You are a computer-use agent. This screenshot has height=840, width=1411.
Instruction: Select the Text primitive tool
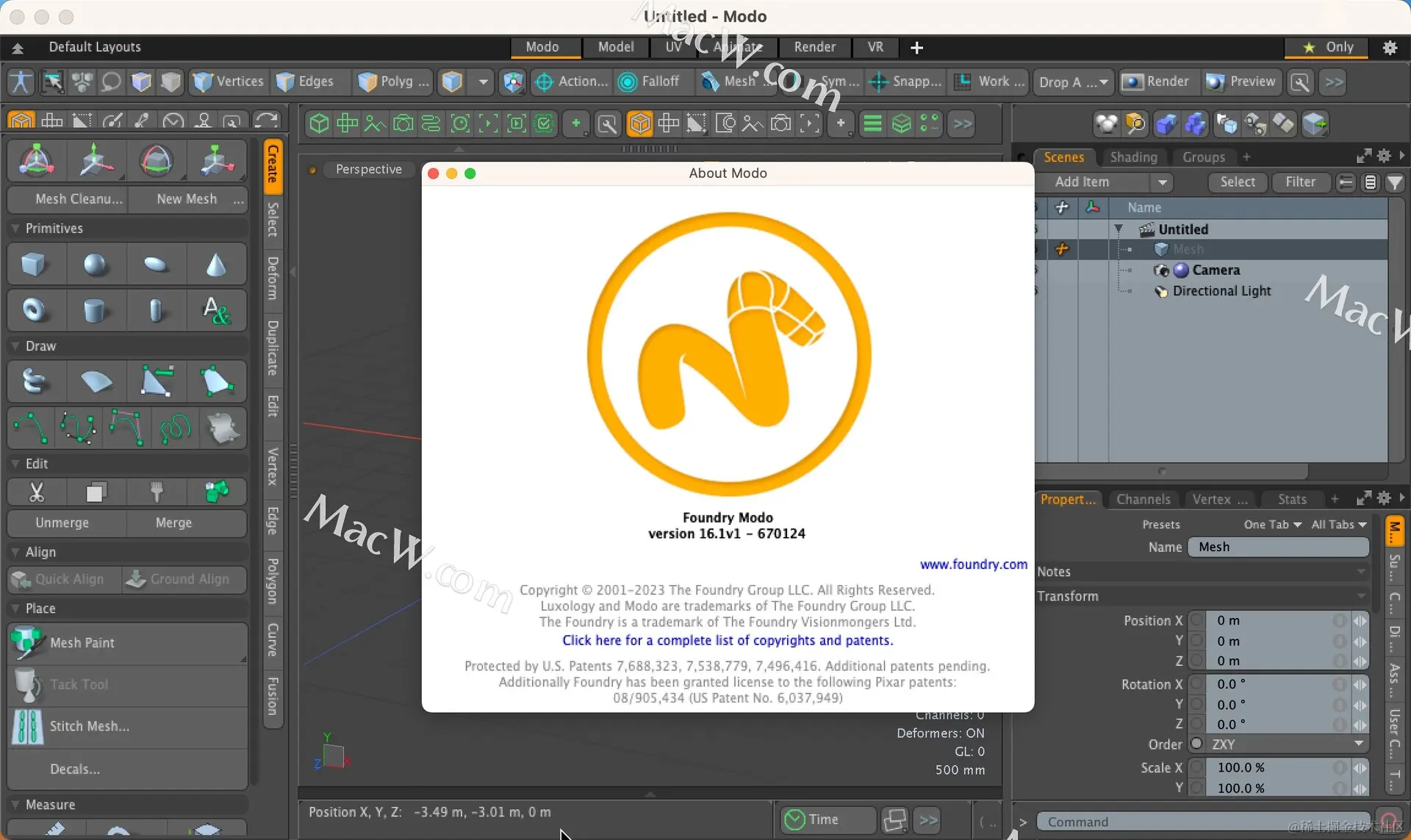pos(216,310)
